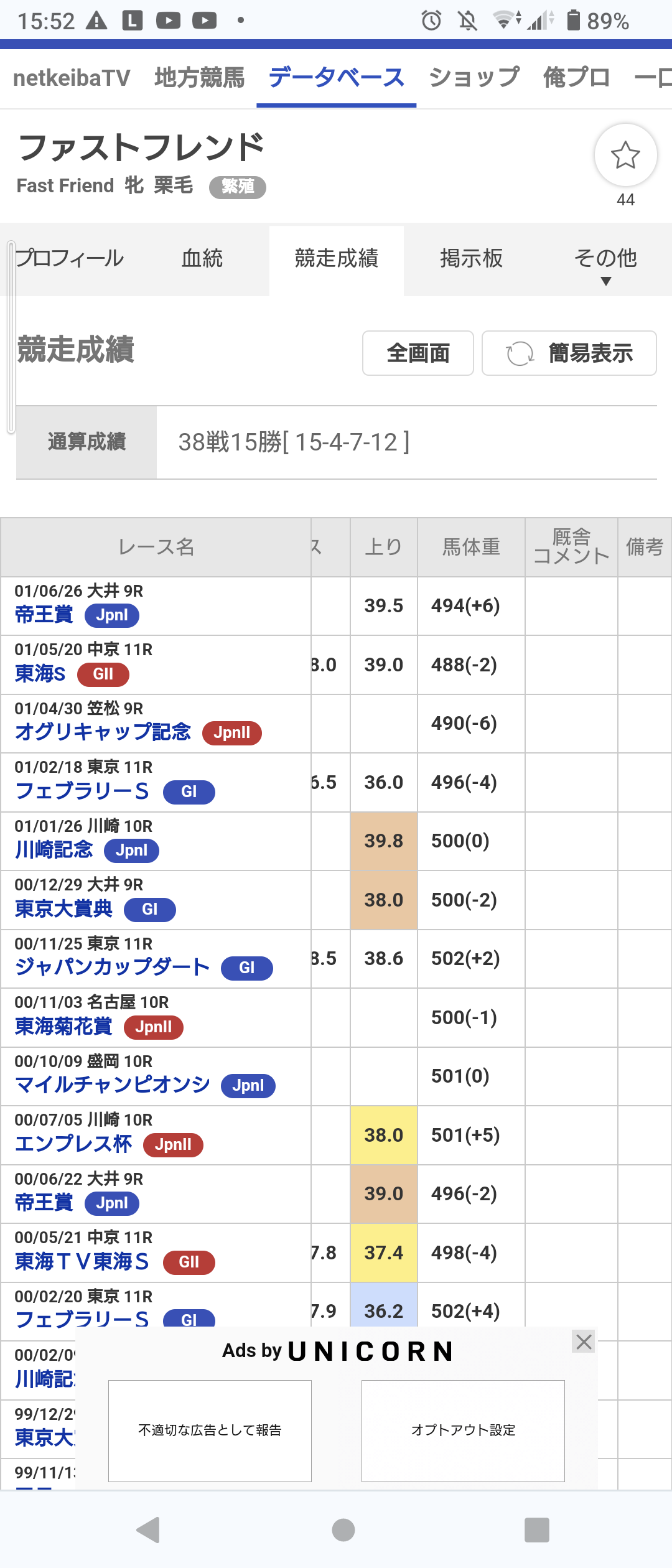Tap the Android home circle icon
The height and width of the screenshot is (1568, 672).
(343, 1529)
